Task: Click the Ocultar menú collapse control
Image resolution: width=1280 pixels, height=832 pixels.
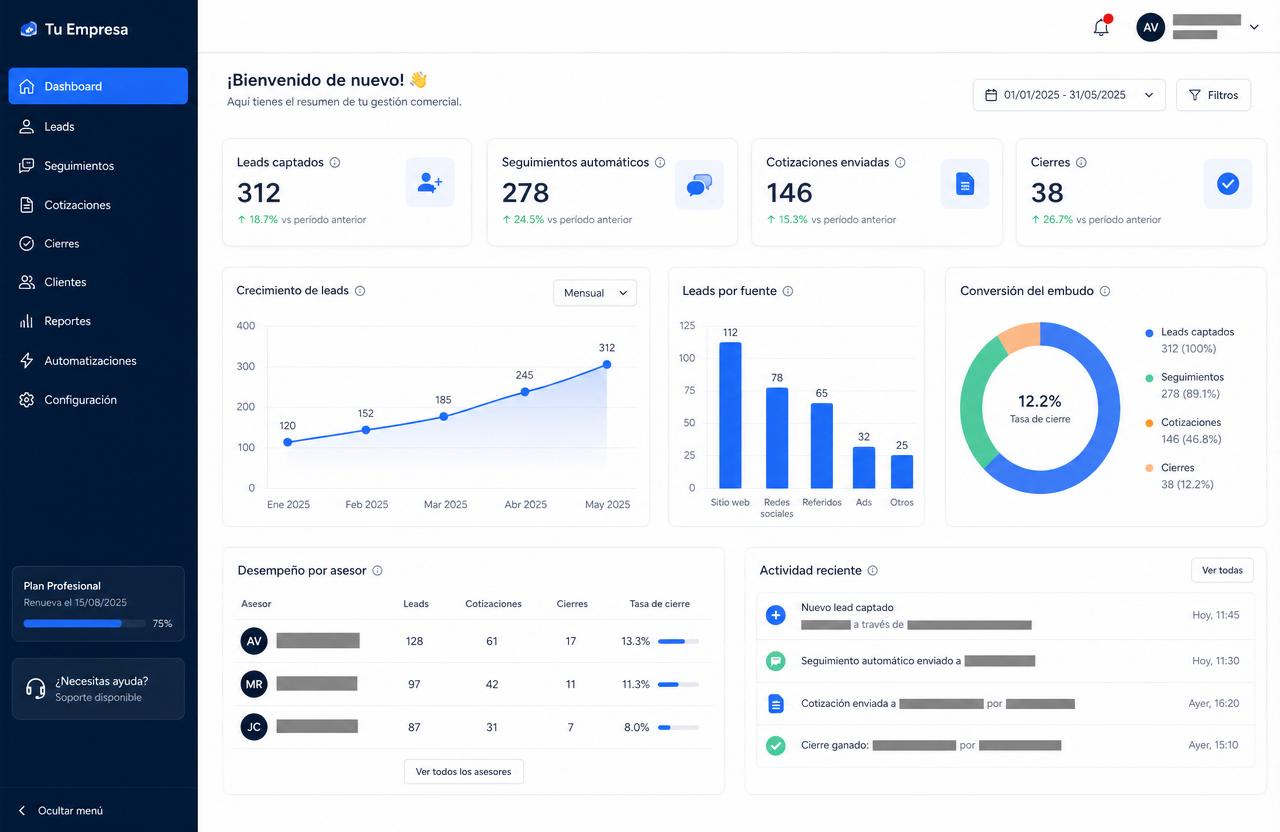Action: click(61, 810)
